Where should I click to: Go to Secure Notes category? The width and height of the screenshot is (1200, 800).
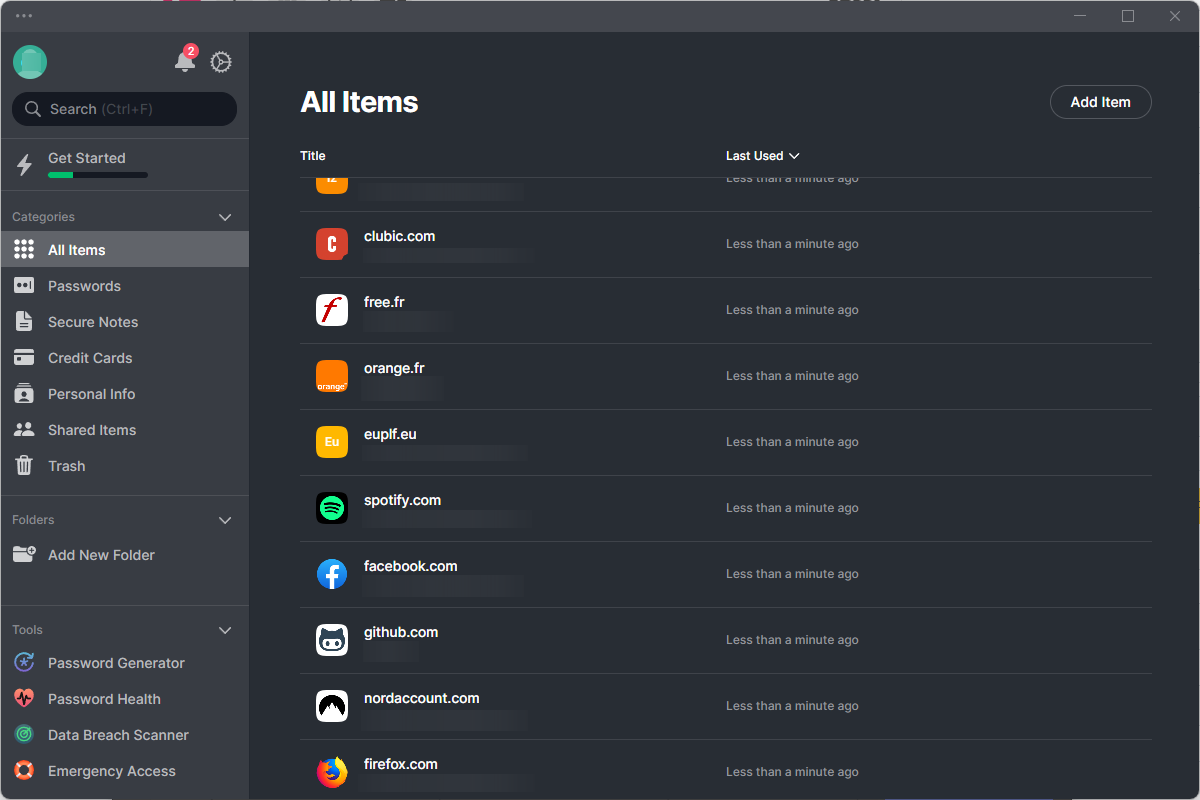[93, 322]
